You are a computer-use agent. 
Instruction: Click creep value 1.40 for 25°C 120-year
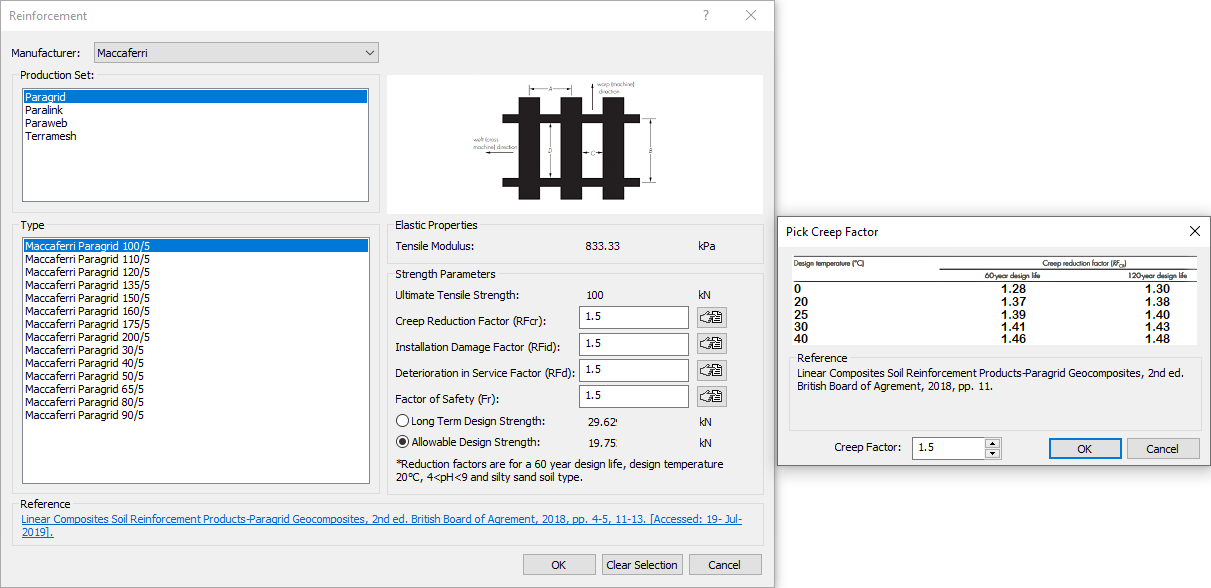click(1157, 315)
